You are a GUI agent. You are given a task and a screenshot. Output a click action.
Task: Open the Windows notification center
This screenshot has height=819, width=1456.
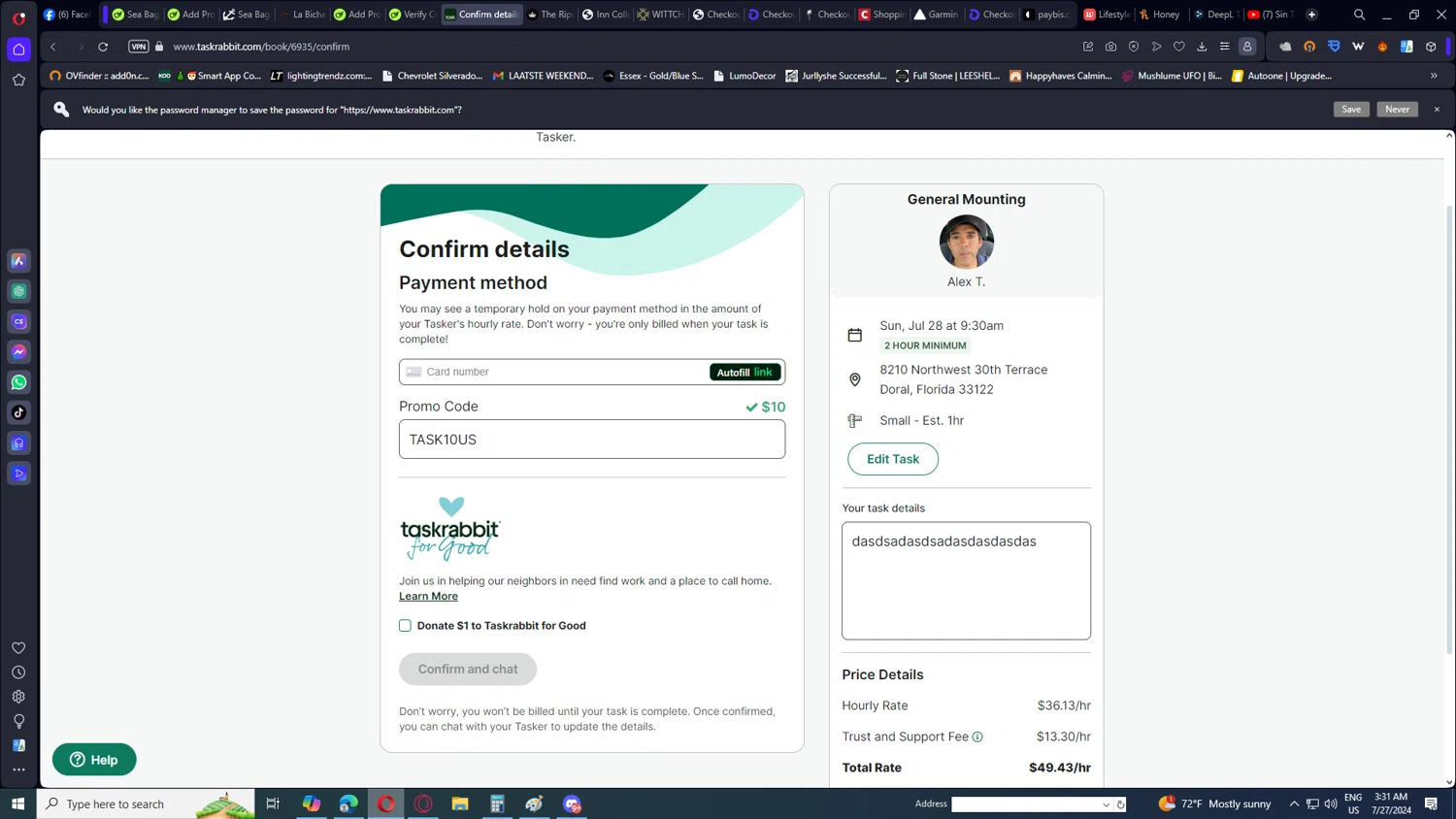click(x=1431, y=803)
